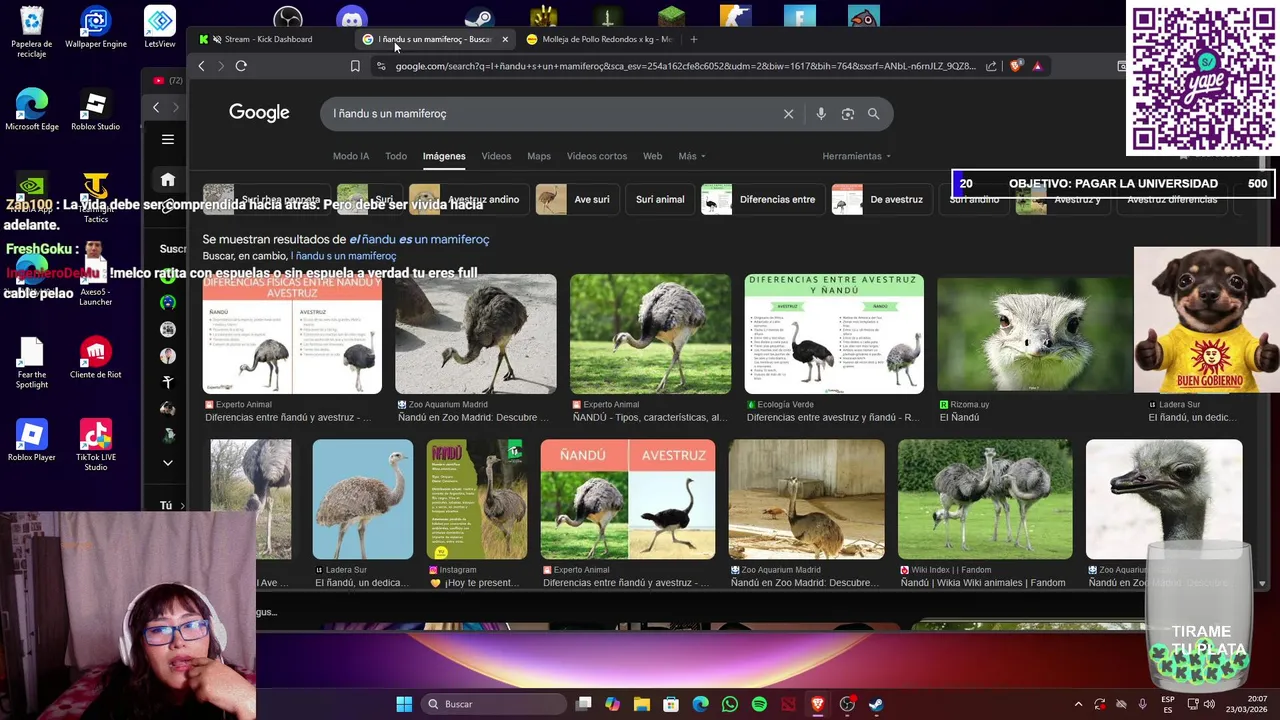Open Minecraft grass block desktop icon
This screenshot has width=1280, height=720.
671,17
